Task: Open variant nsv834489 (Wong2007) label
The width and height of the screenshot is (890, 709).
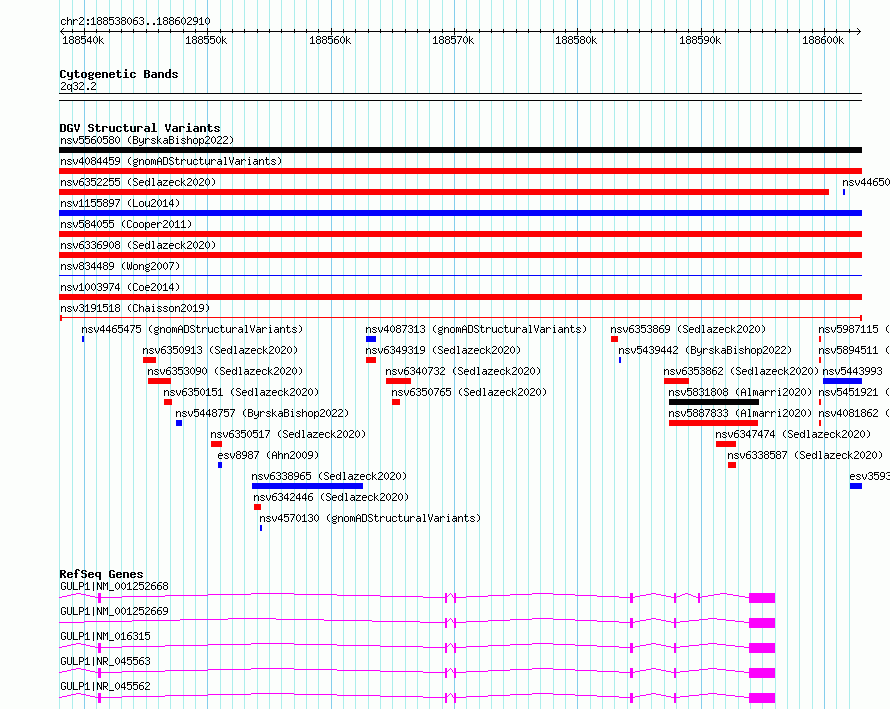Action: (x=120, y=266)
